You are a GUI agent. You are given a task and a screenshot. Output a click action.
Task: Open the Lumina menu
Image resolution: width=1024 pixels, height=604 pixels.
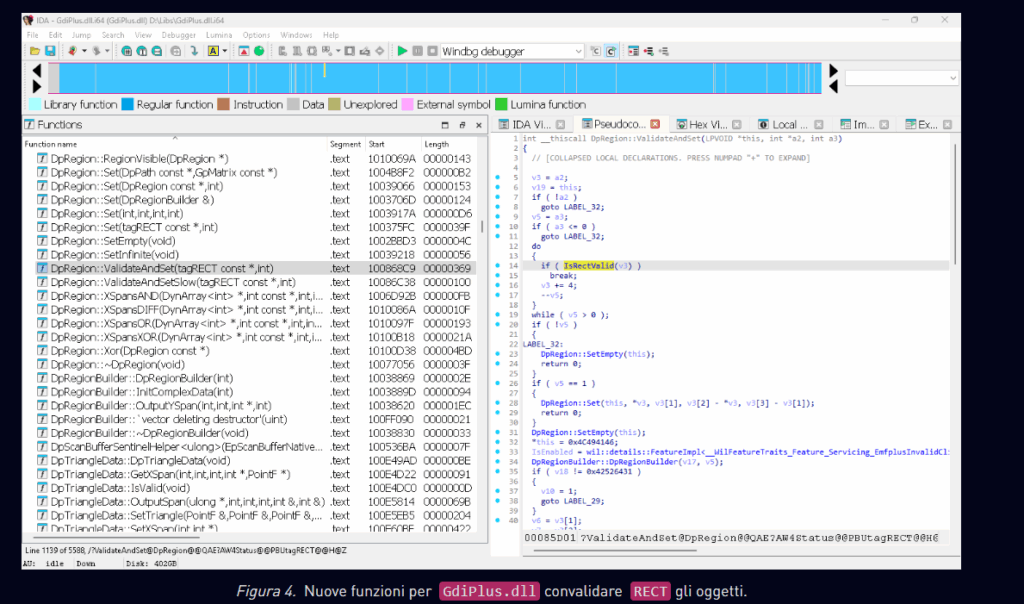coord(219,35)
